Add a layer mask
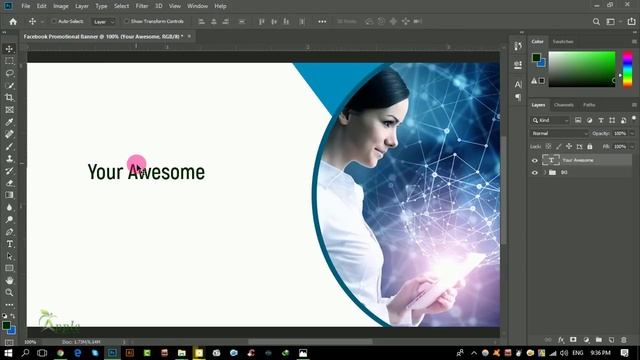Viewport: 640px width, 360px height. coord(573,340)
